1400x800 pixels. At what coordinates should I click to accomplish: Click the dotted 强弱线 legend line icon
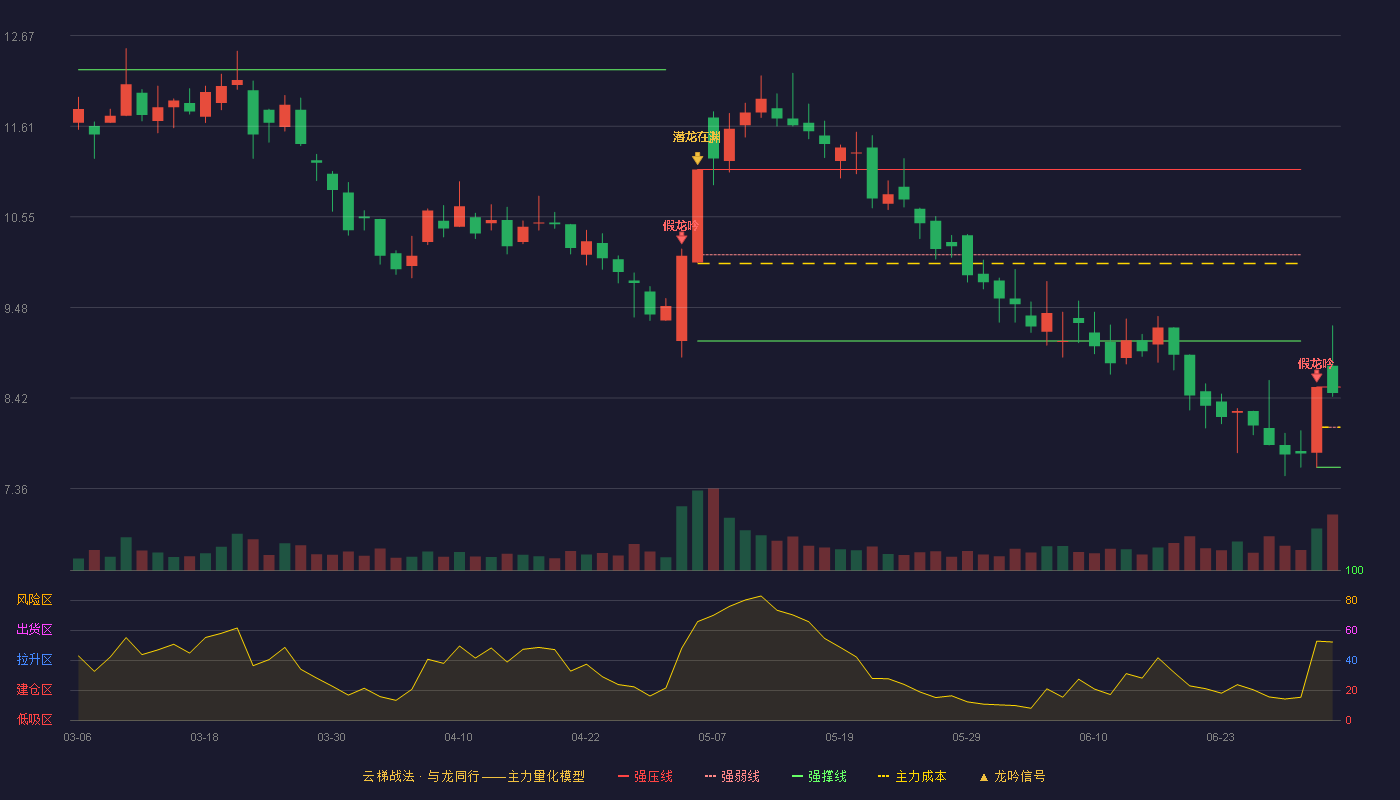(710, 777)
